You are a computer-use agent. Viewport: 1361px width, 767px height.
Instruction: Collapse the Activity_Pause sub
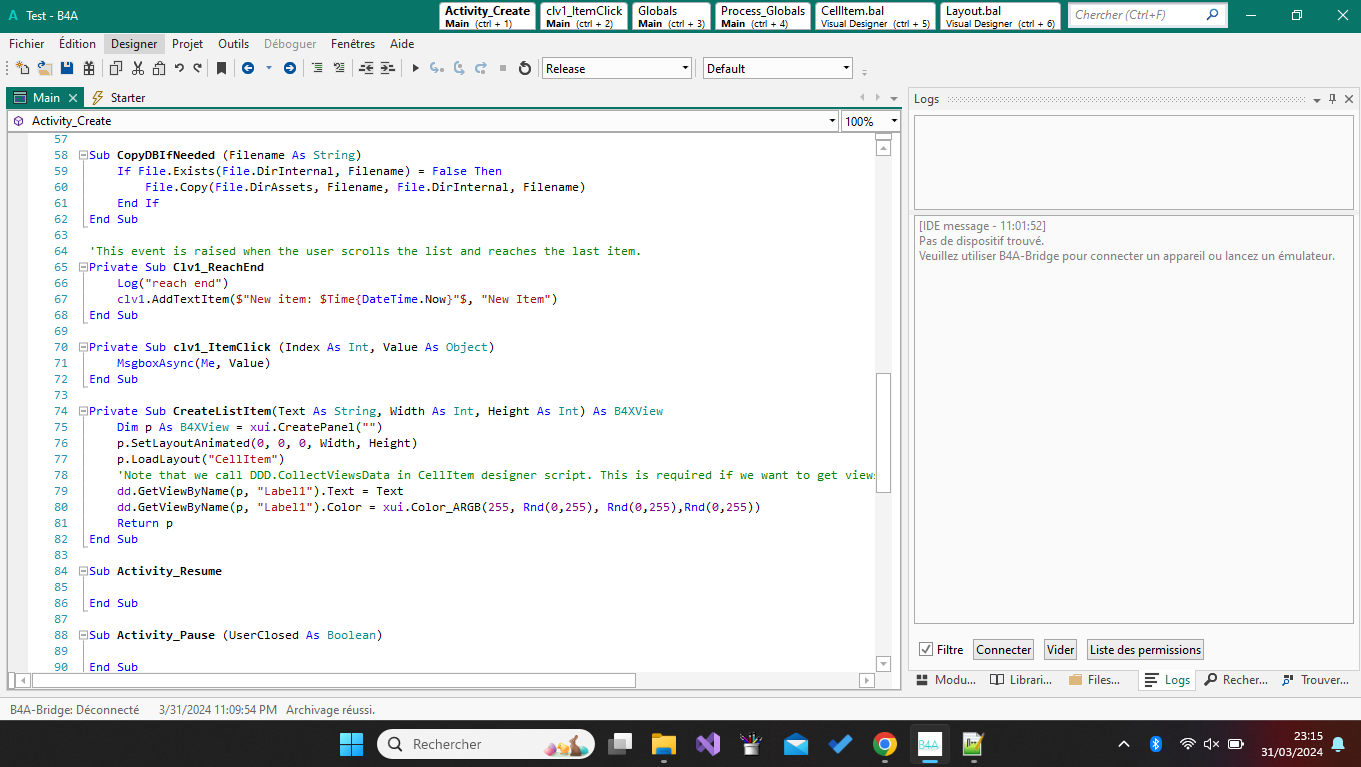click(x=83, y=635)
